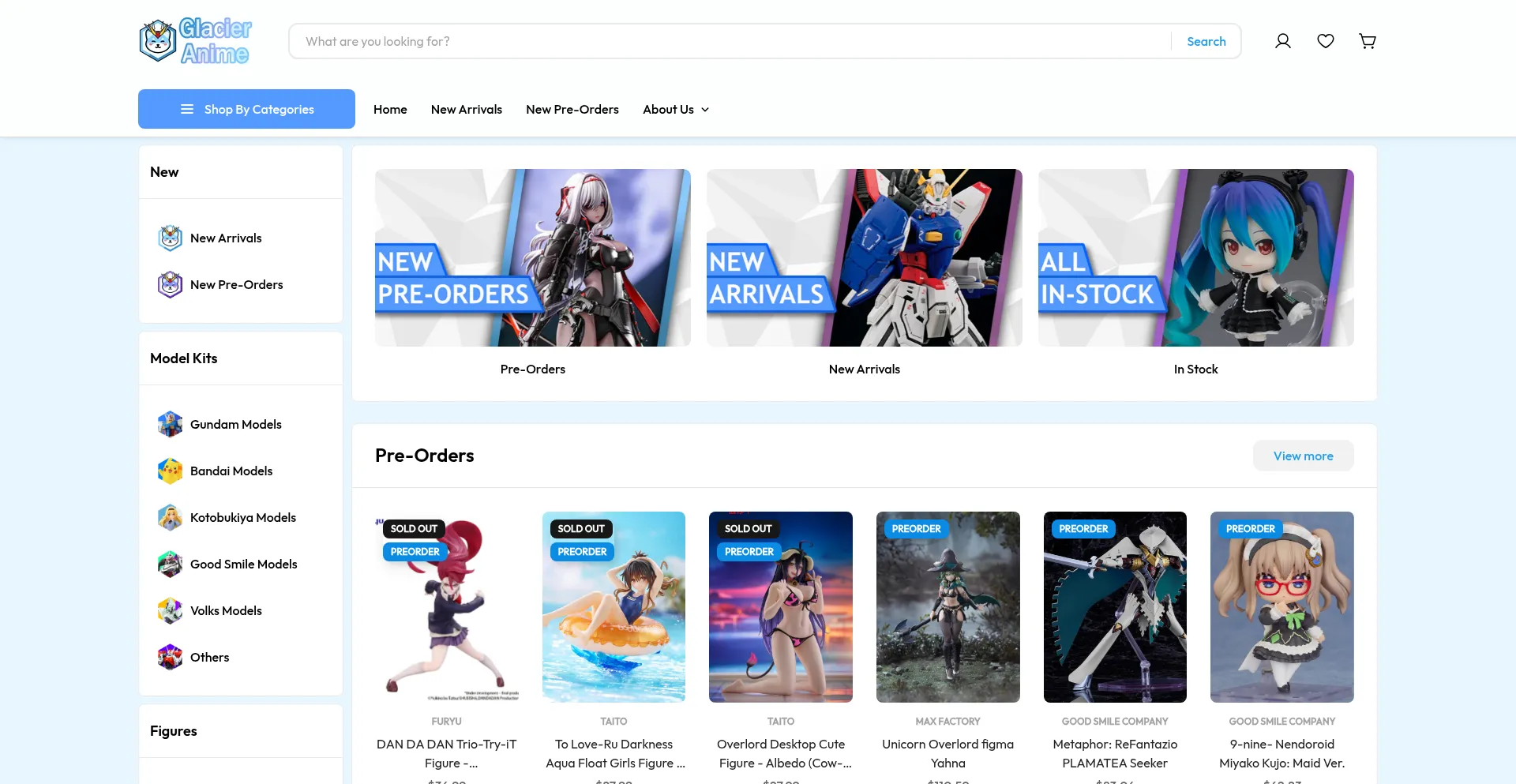Open the Search button
Screen dimensions: 1516x784
pyautogui.click(x=1206, y=40)
